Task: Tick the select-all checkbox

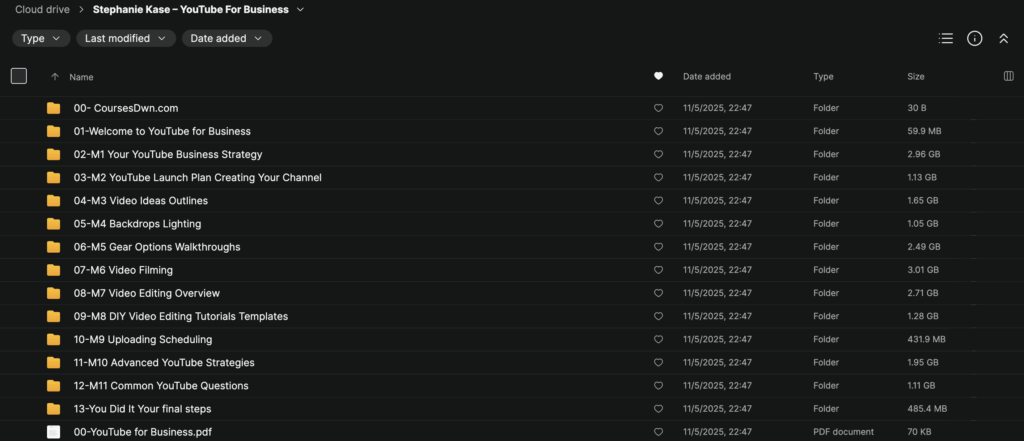Action: pyautogui.click(x=19, y=76)
